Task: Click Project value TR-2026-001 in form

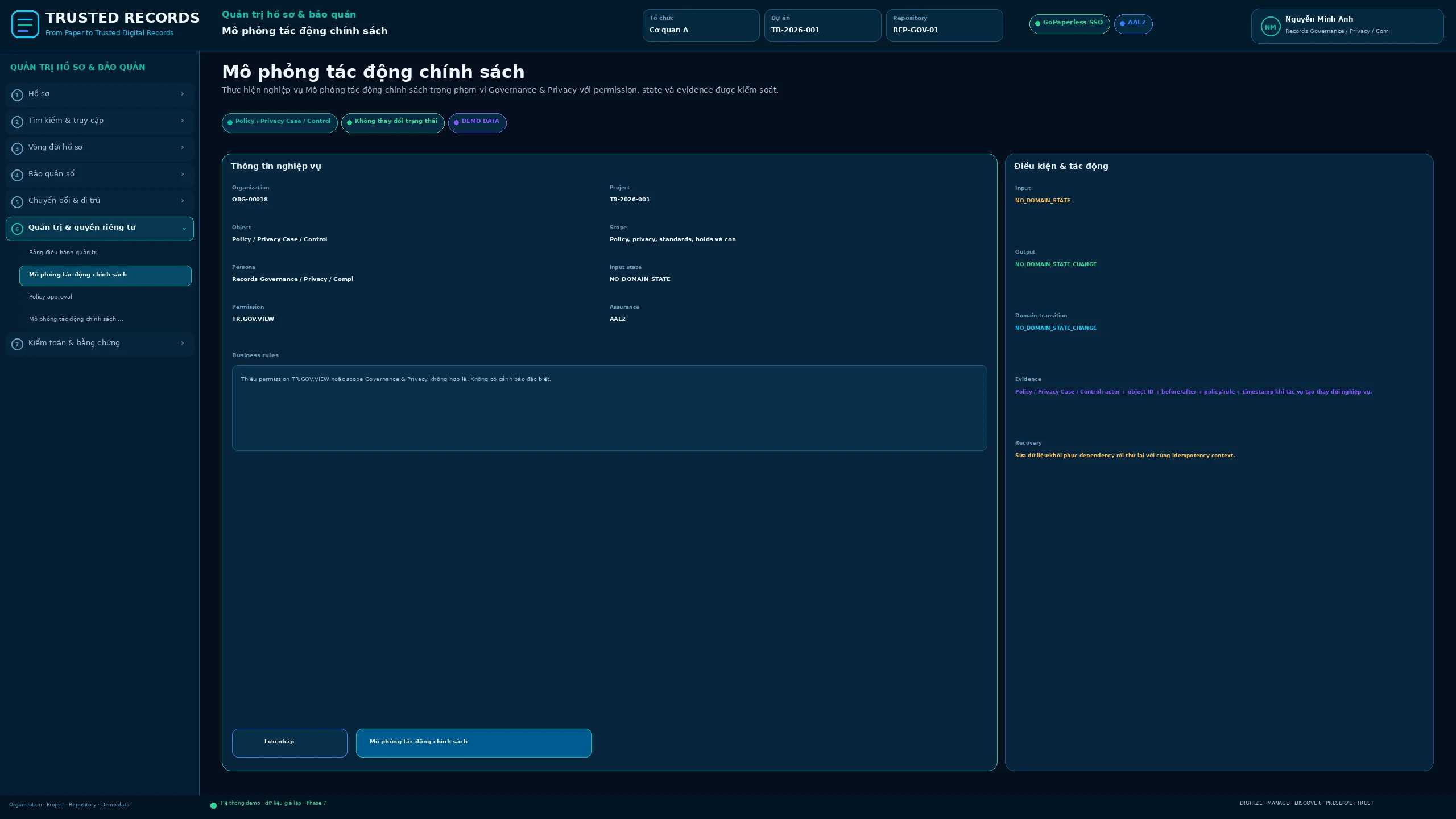Action: tap(630, 200)
